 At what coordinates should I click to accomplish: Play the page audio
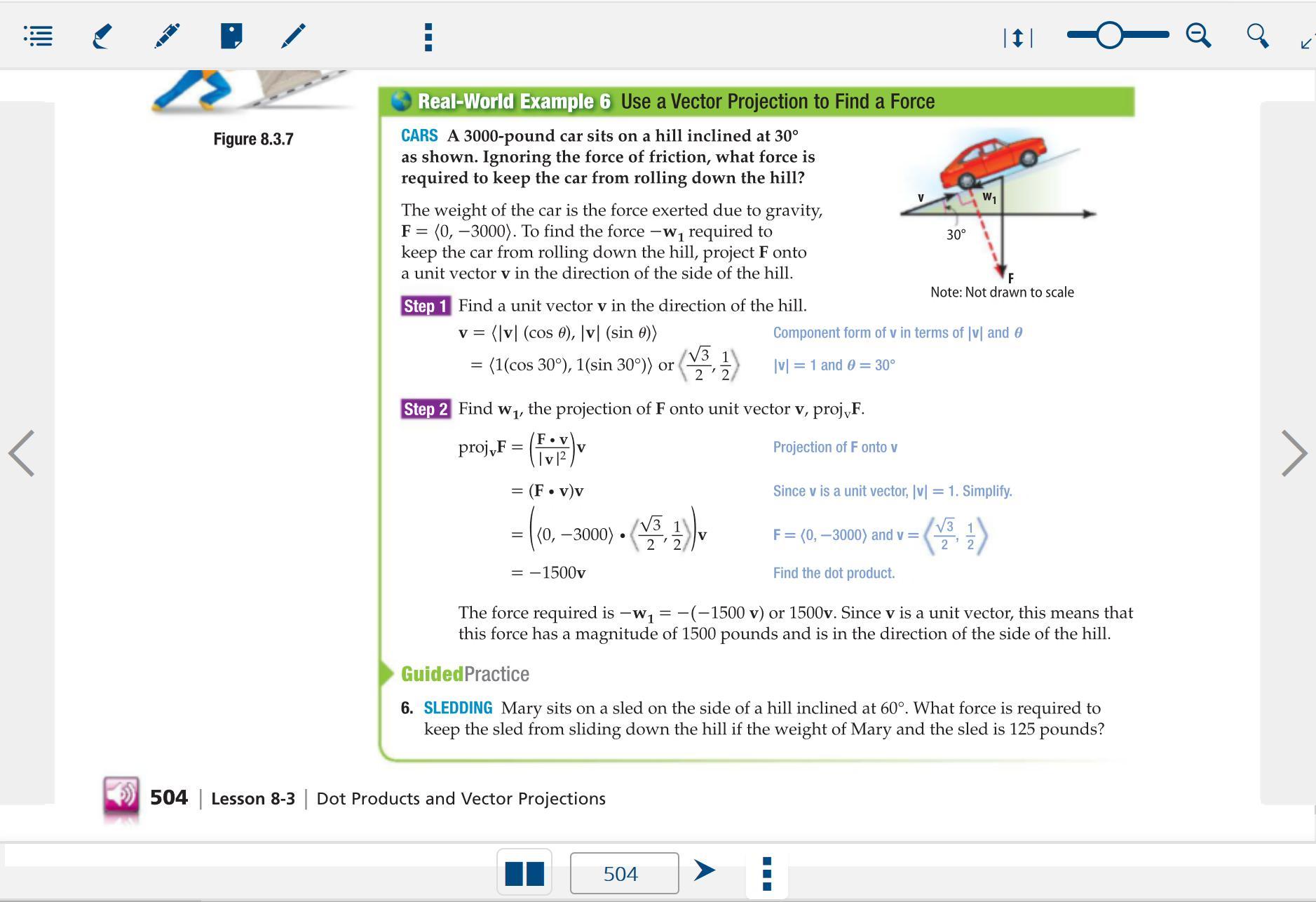[x=121, y=795]
